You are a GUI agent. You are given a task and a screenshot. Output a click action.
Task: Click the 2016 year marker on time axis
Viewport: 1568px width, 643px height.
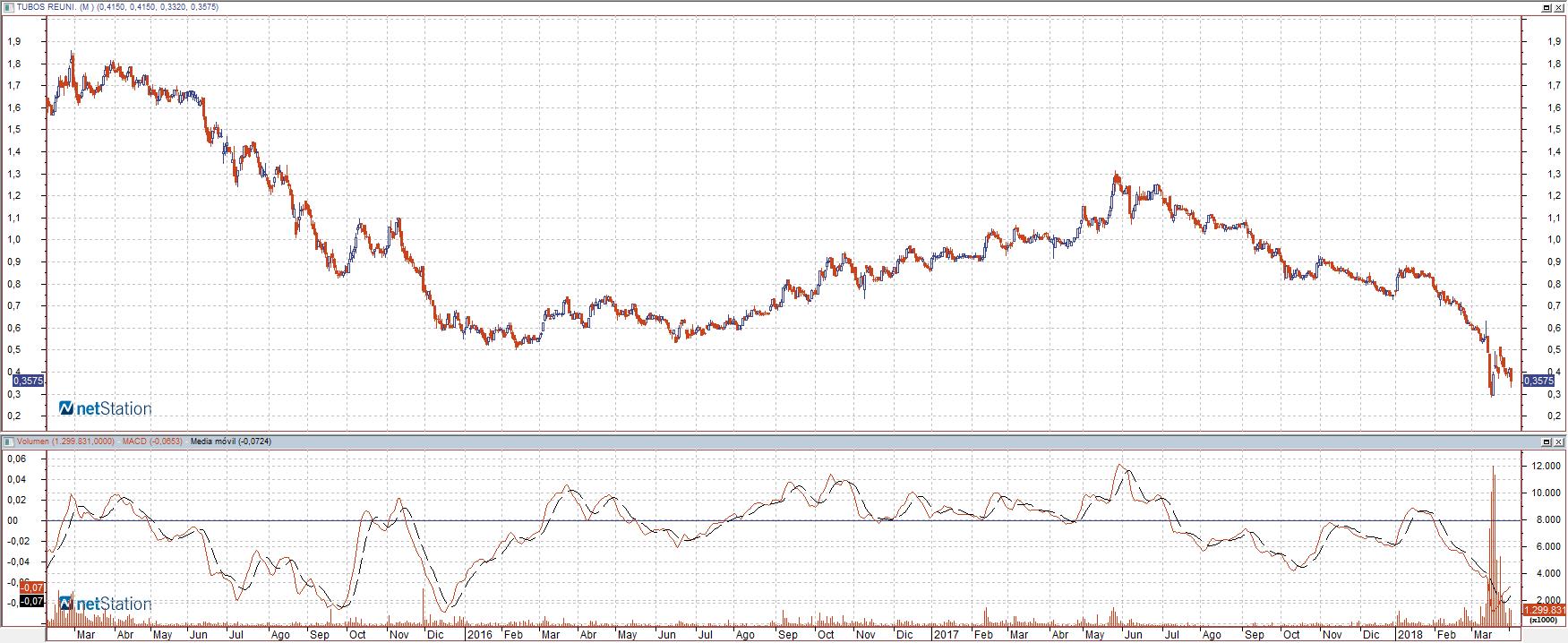click(x=479, y=634)
